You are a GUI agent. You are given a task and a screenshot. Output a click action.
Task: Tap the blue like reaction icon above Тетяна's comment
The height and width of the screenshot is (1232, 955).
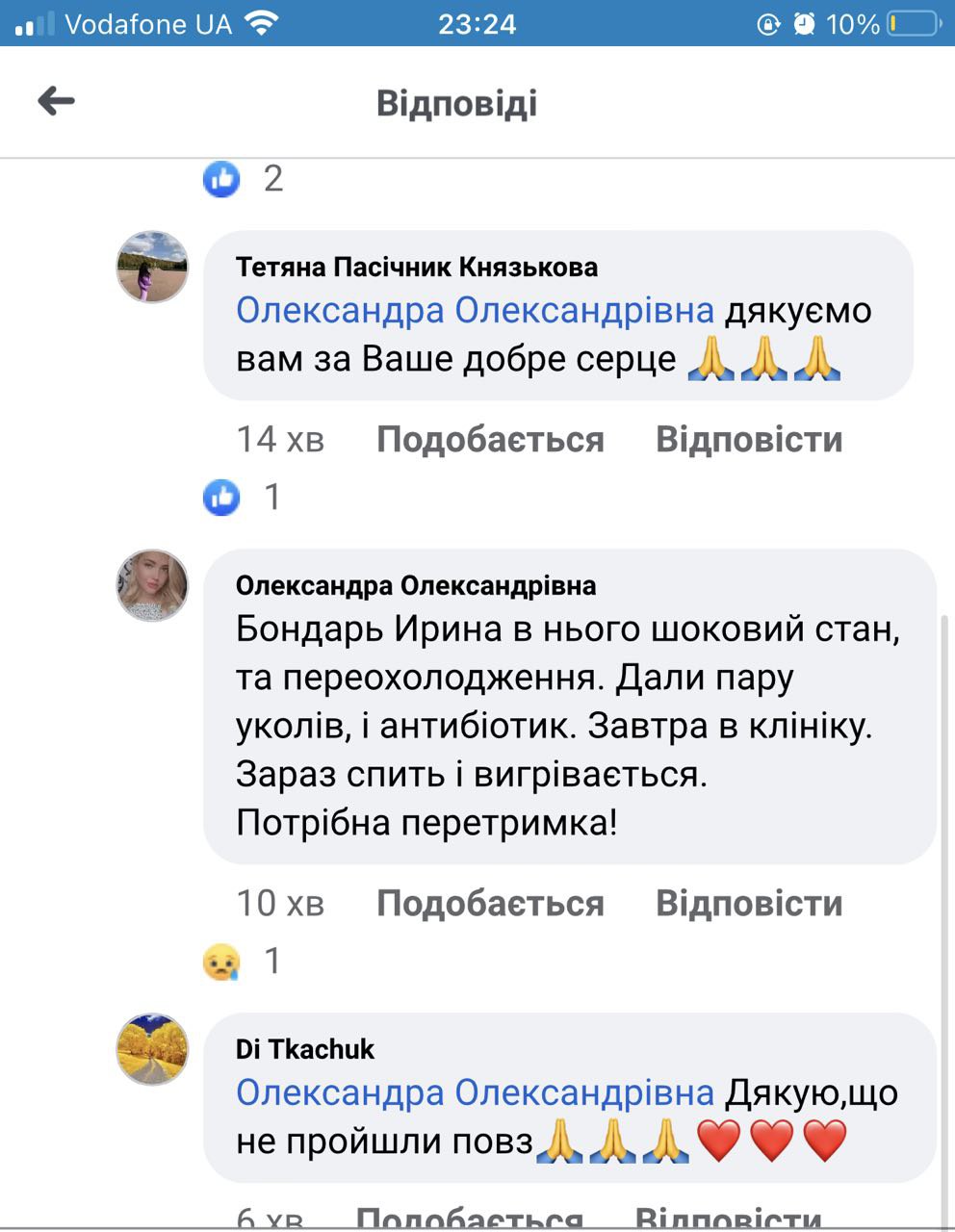coord(221,178)
